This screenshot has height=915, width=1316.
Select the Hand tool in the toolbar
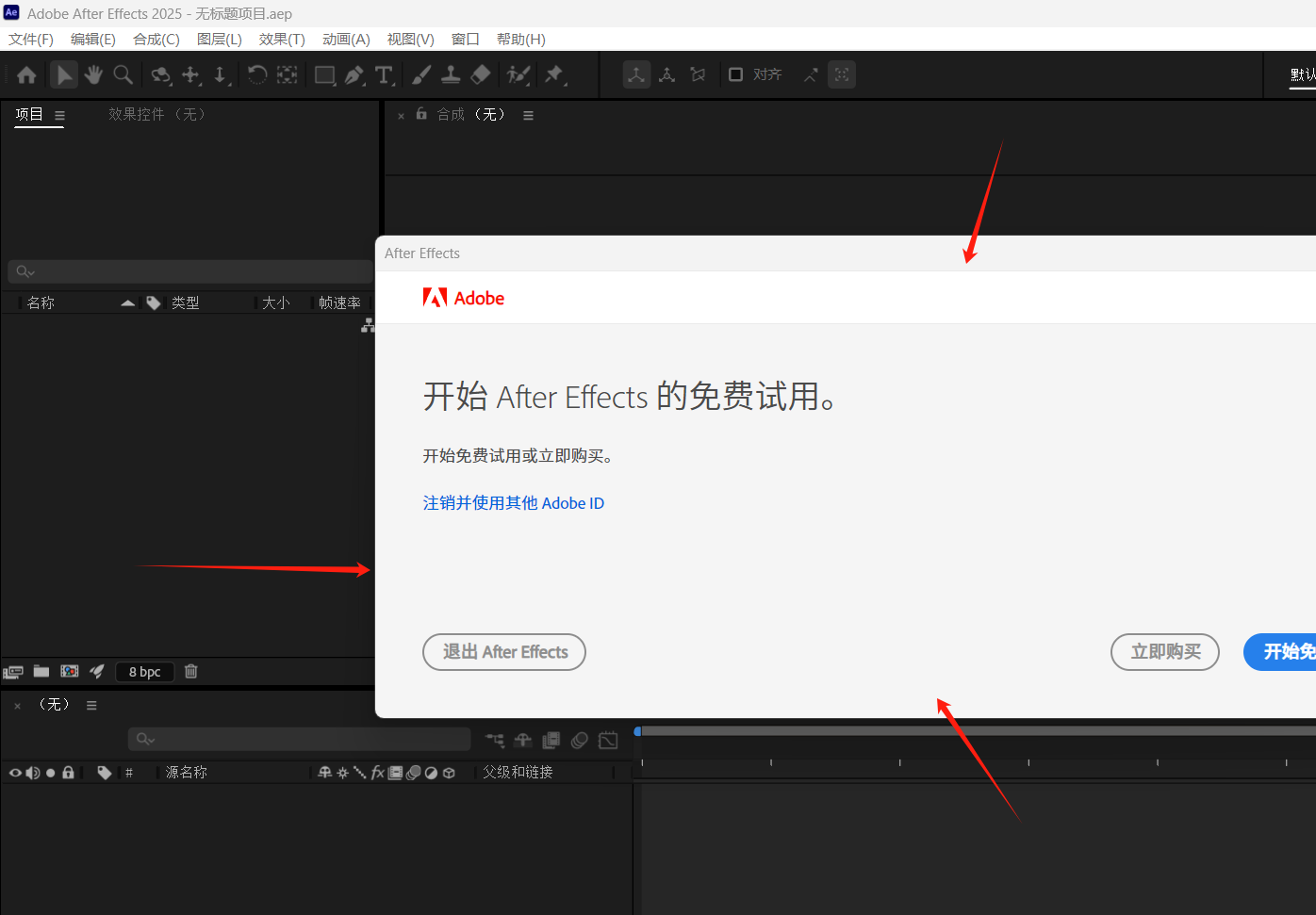click(x=93, y=74)
